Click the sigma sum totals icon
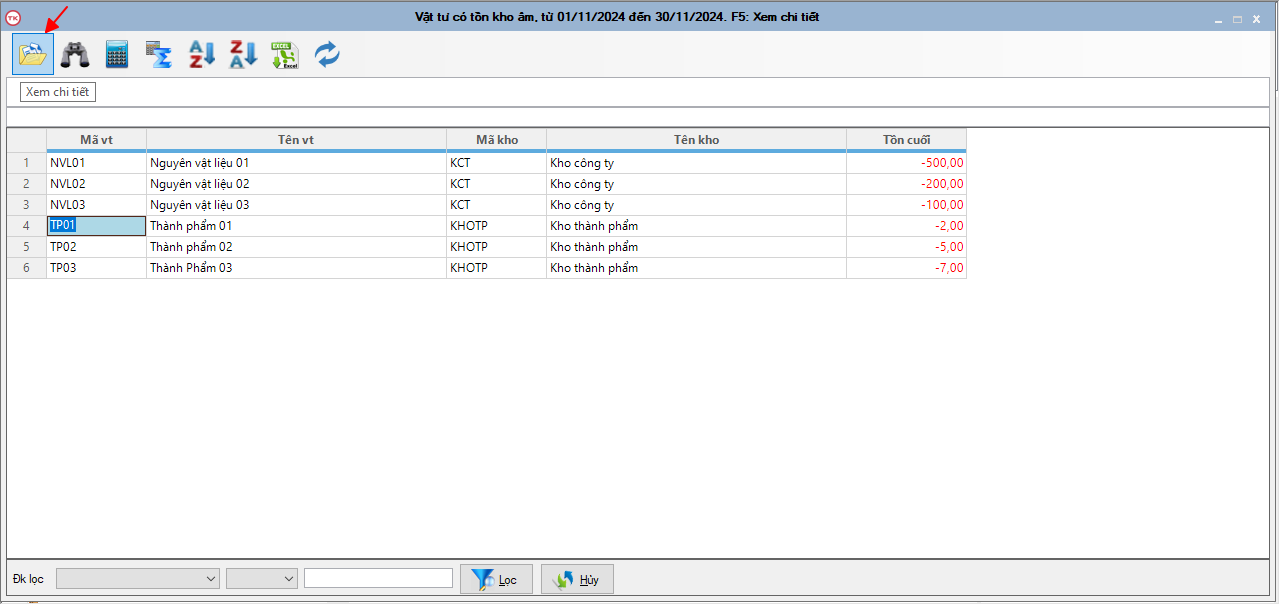Viewport: 1279px width, 604px height. (159, 55)
